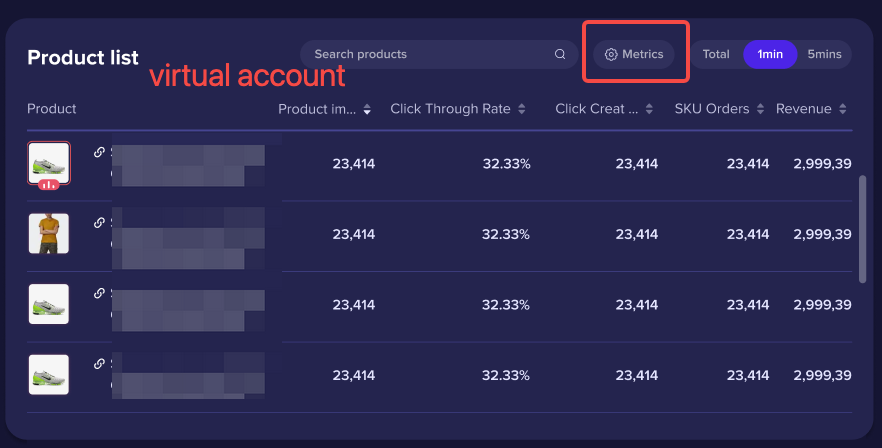The height and width of the screenshot is (448, 882).
Task: Sort the Revenue column
Action: click(842, 109)
